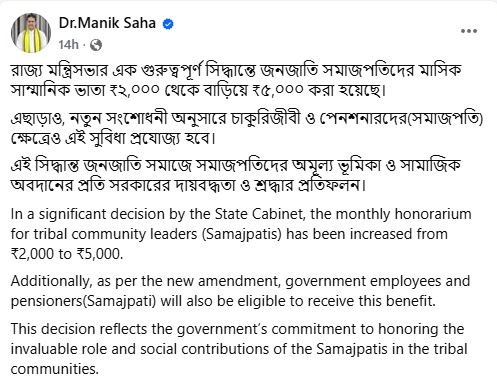The width and height of the screenshot is (497, 383).
Task: Open the Dr.Manik Saha profile name link
Action: [107, 23]
